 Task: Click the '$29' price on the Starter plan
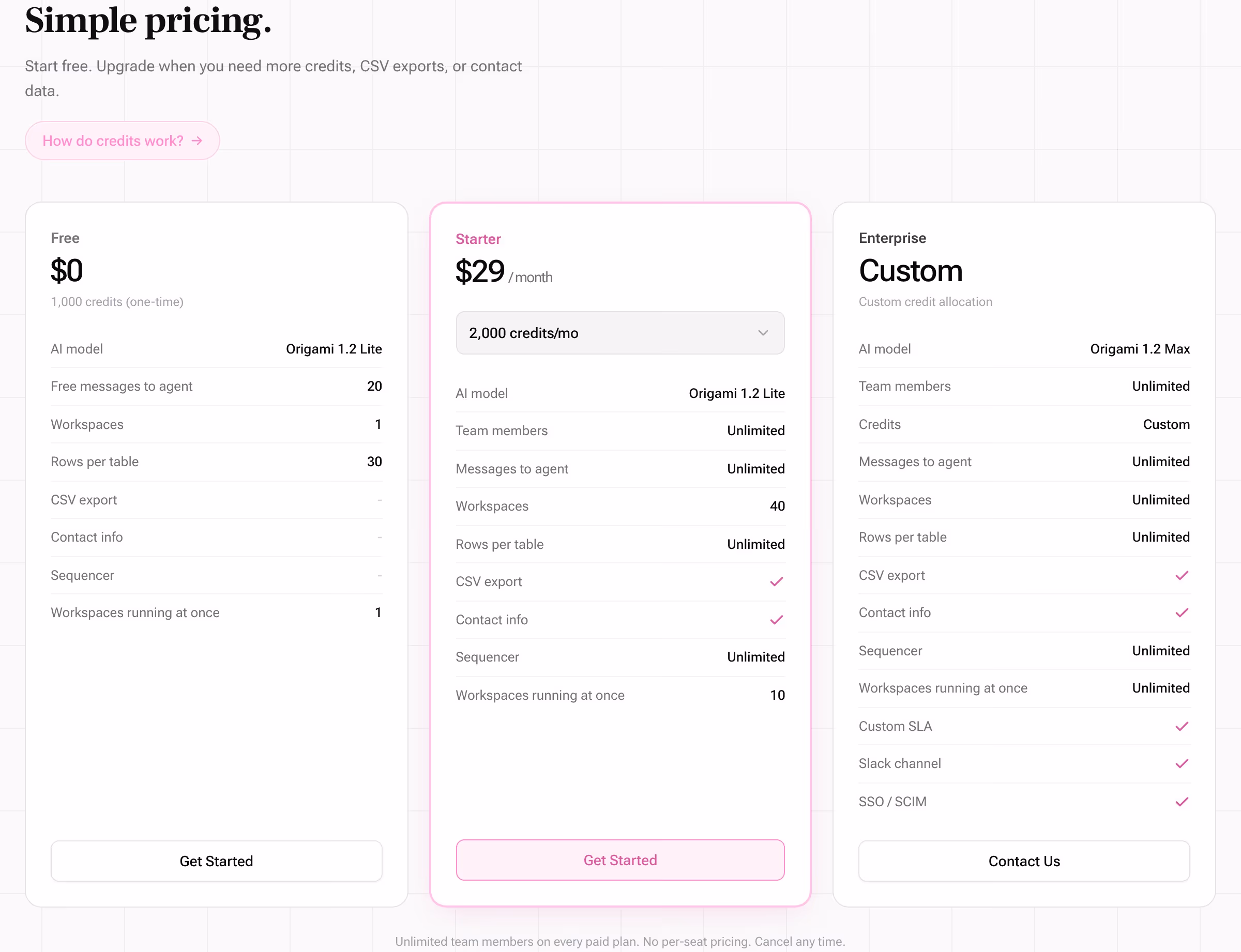[x=480, y=271]
